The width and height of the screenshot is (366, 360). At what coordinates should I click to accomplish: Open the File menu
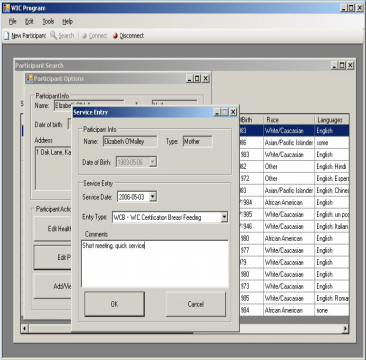coord(13,22)
